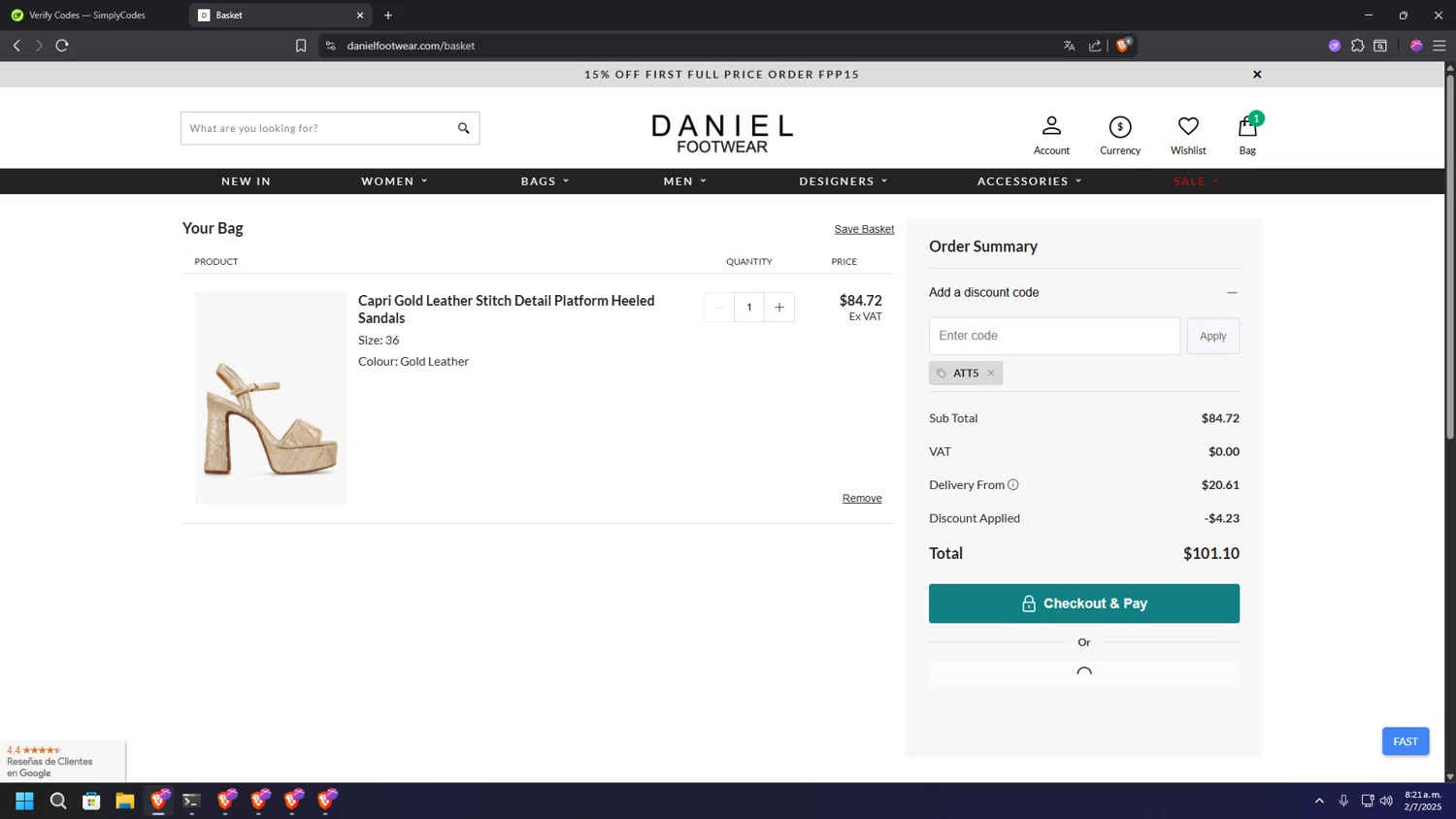The width and height of the screenshot is (1456, 819).
Task: Increase quantity with the plus button
Action: point(779,308)
